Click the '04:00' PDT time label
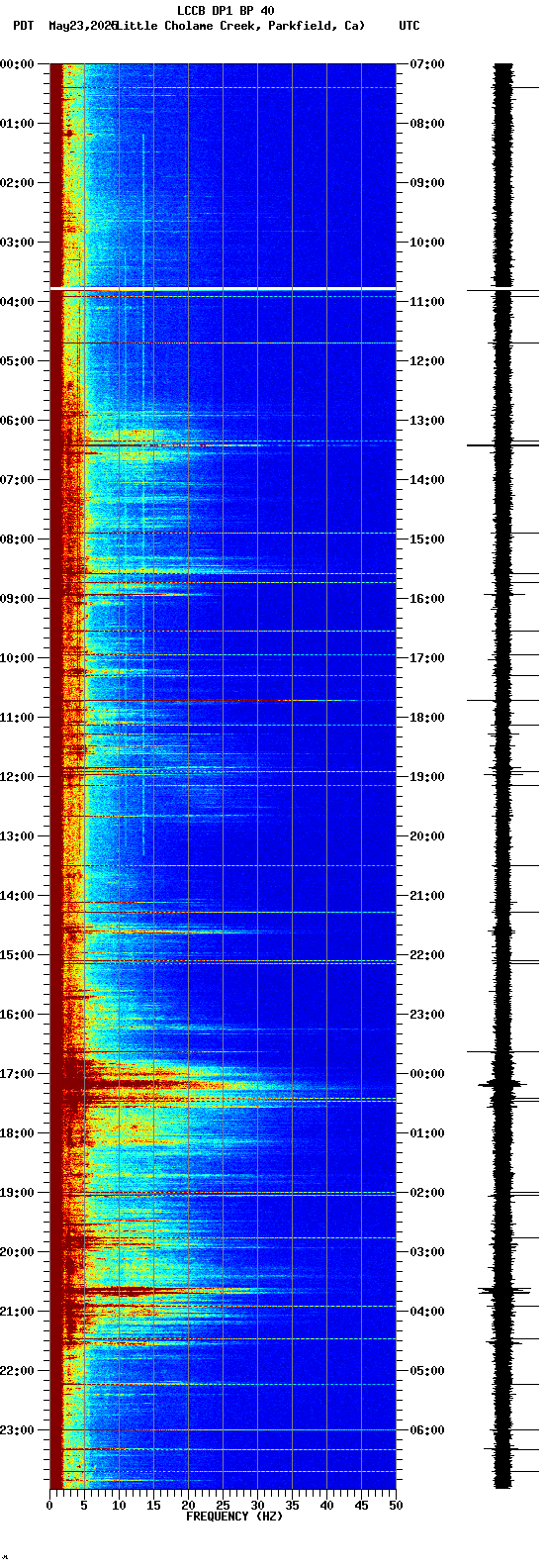Screen dimensions: 546x1568 (17, 302)
